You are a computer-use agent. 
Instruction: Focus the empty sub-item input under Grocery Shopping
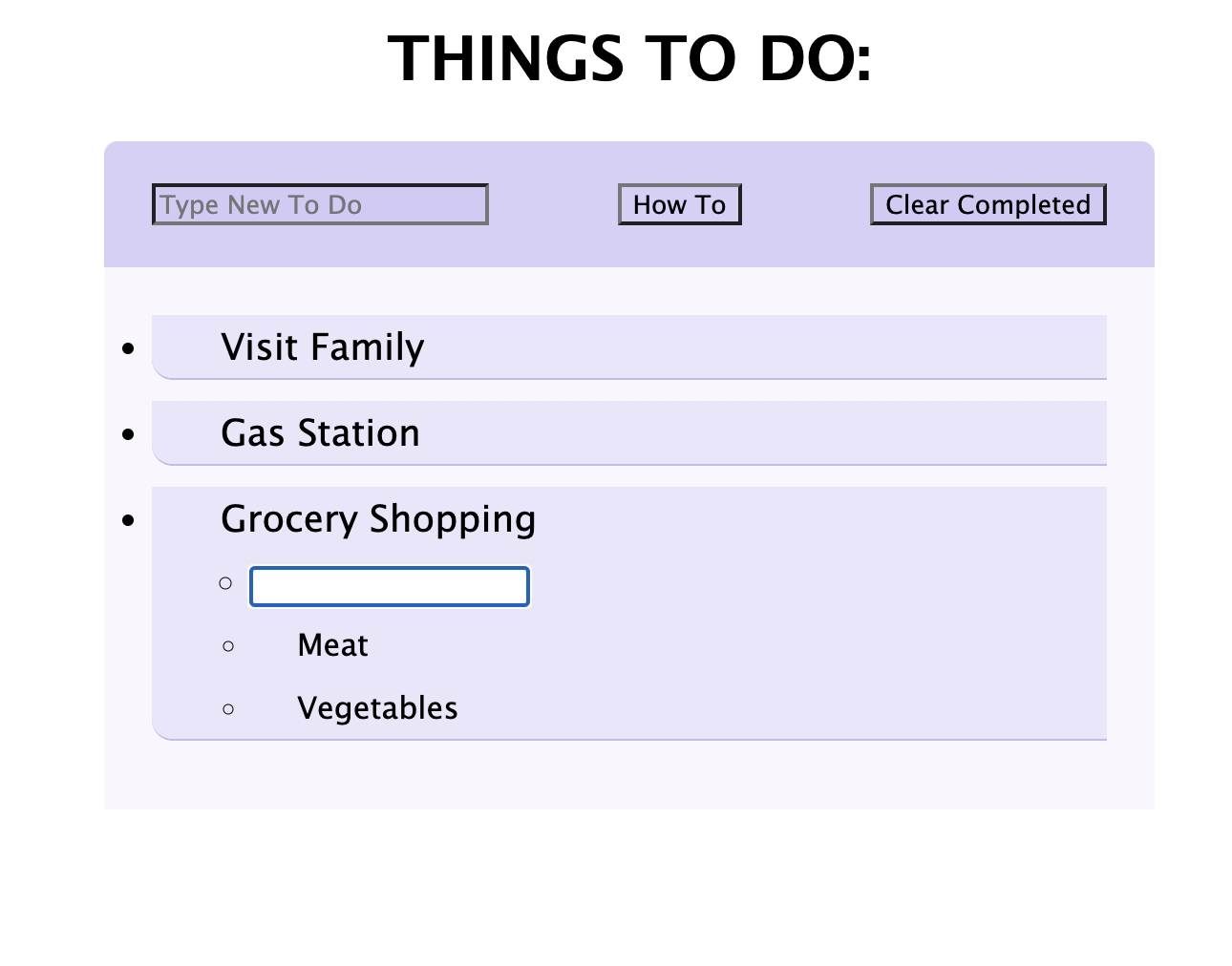pyautogui.click(x=390, y=586)
